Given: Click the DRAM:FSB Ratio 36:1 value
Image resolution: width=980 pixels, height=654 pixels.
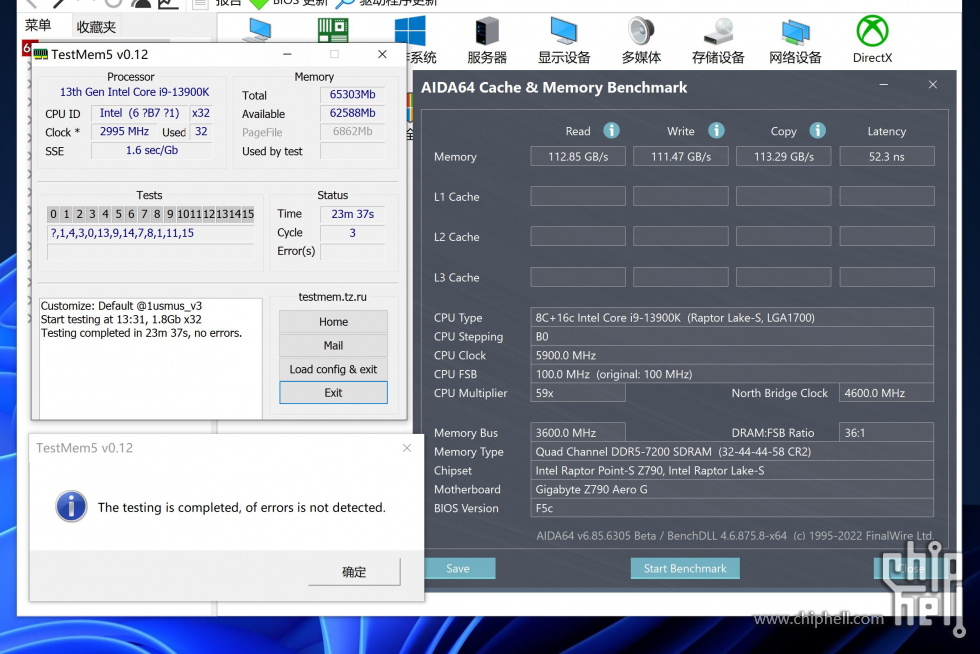Looking at the screenshot, I should [886, 433].
